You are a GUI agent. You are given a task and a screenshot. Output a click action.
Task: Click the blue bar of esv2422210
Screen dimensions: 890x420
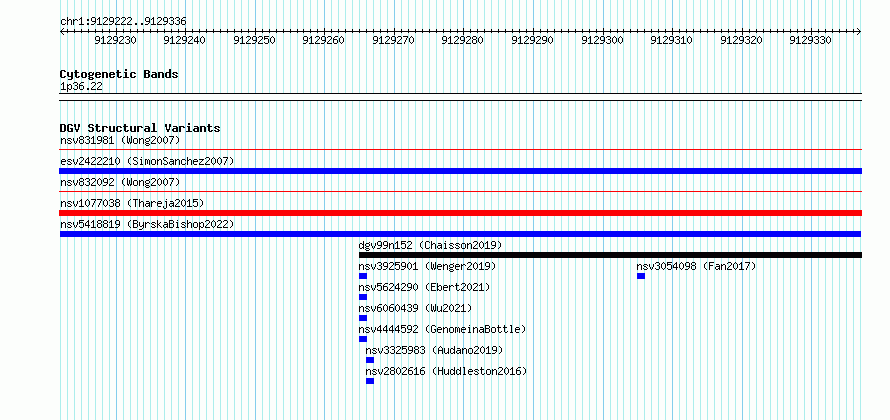pyautogui.click(x=461, y=171)
